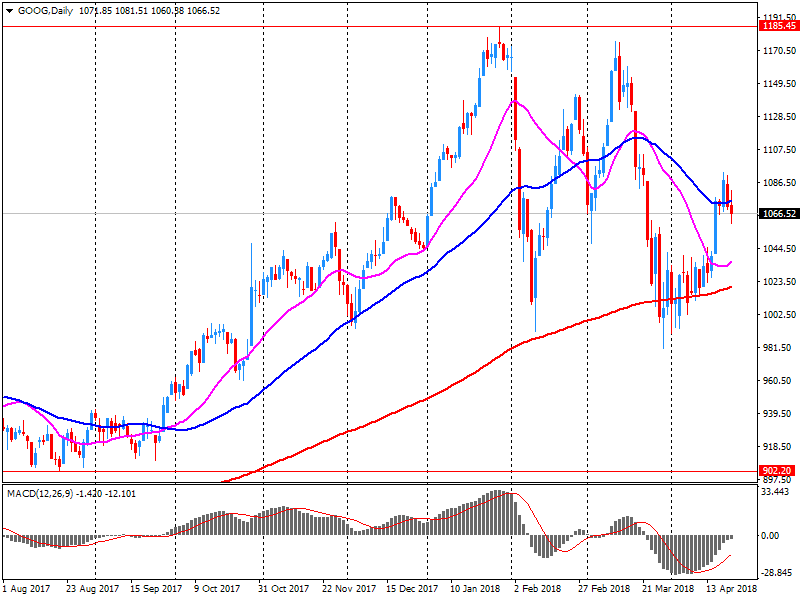Click the 1128.50 price axis label

point(779,117)
